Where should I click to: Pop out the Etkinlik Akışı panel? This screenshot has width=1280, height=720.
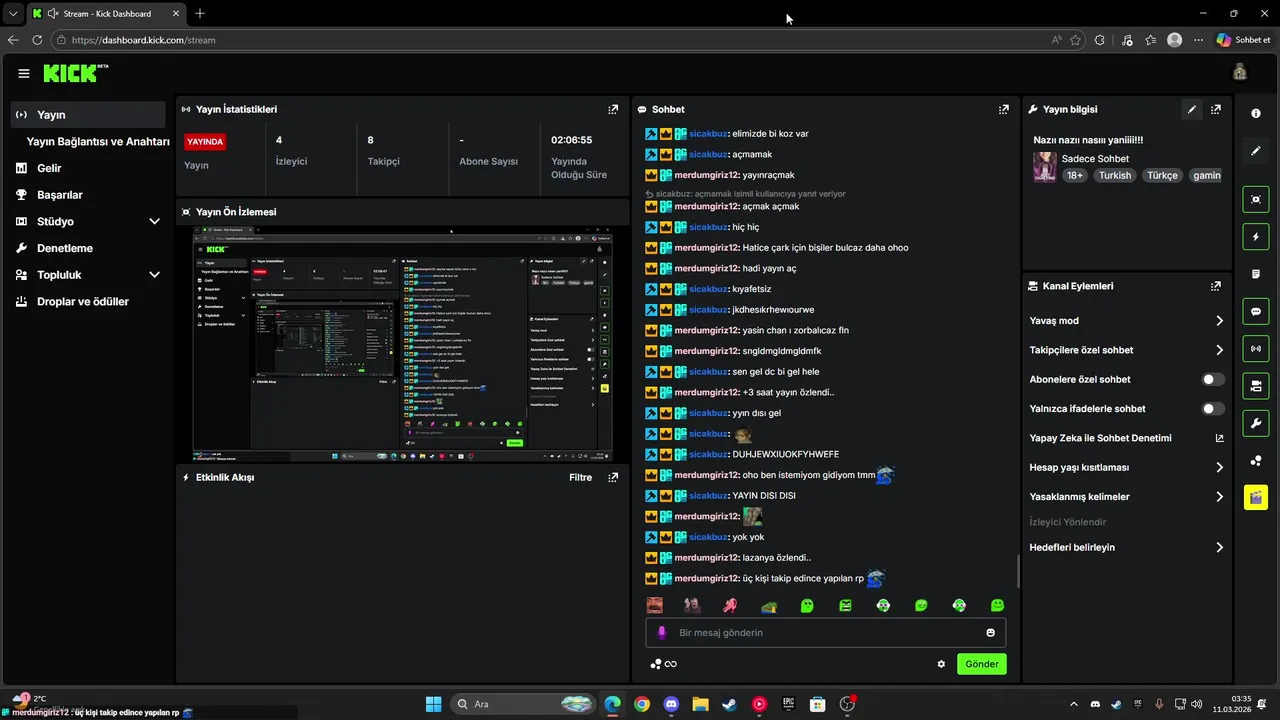(613, 477)
